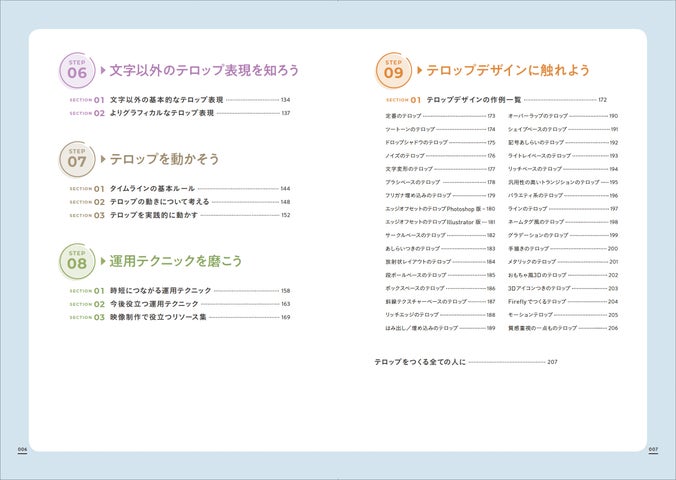Select entry 'テロップデザインの作例一覧'
This screenshot has height=480, width=676.
[x=474, y=100]
